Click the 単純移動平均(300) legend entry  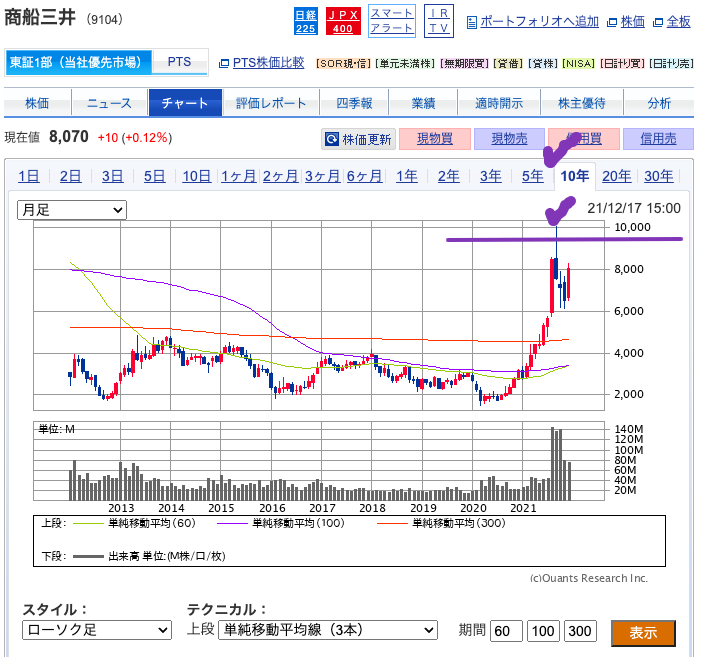pos(441,523)
